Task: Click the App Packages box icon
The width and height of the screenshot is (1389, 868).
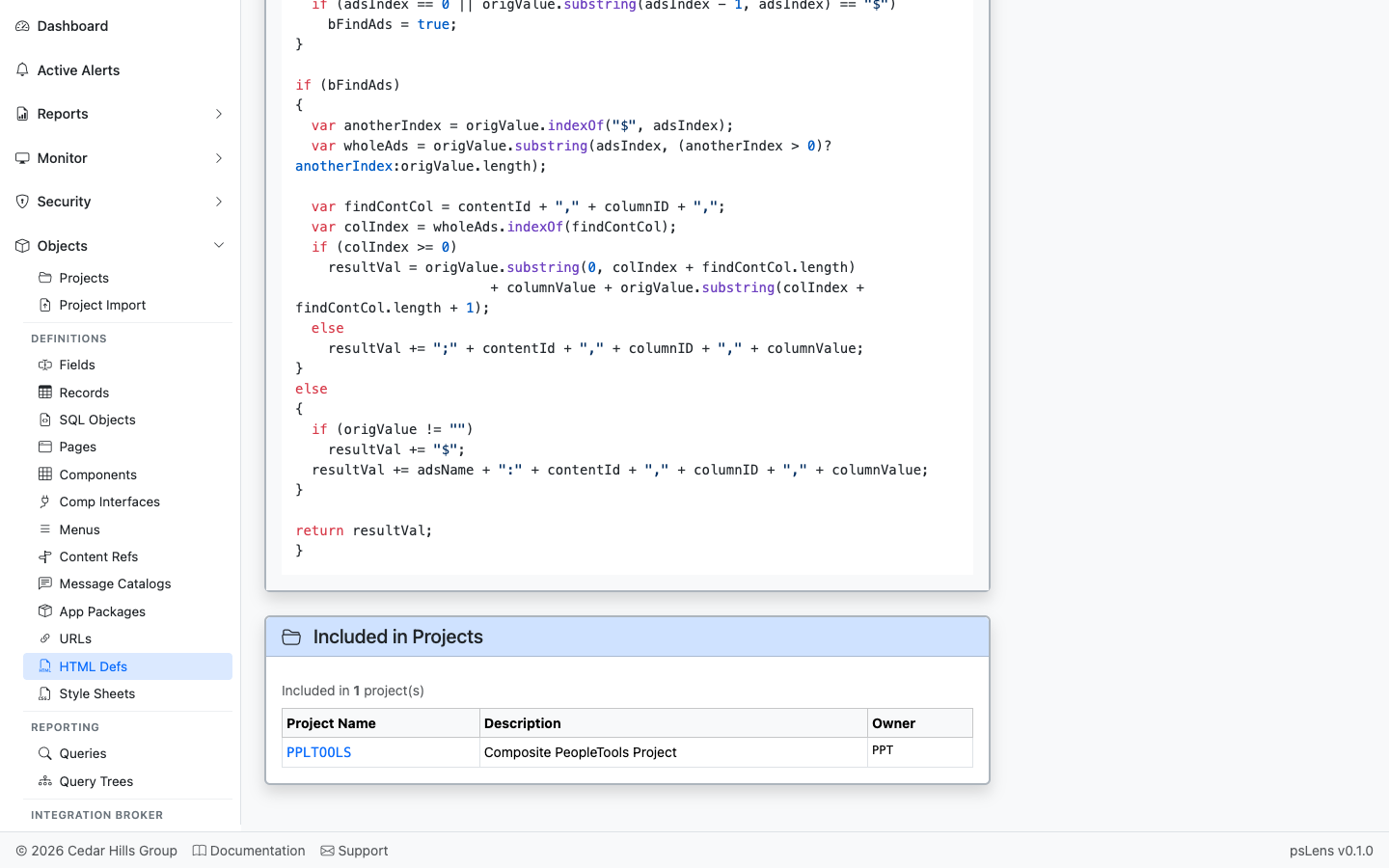Action: tap(45, 611)
